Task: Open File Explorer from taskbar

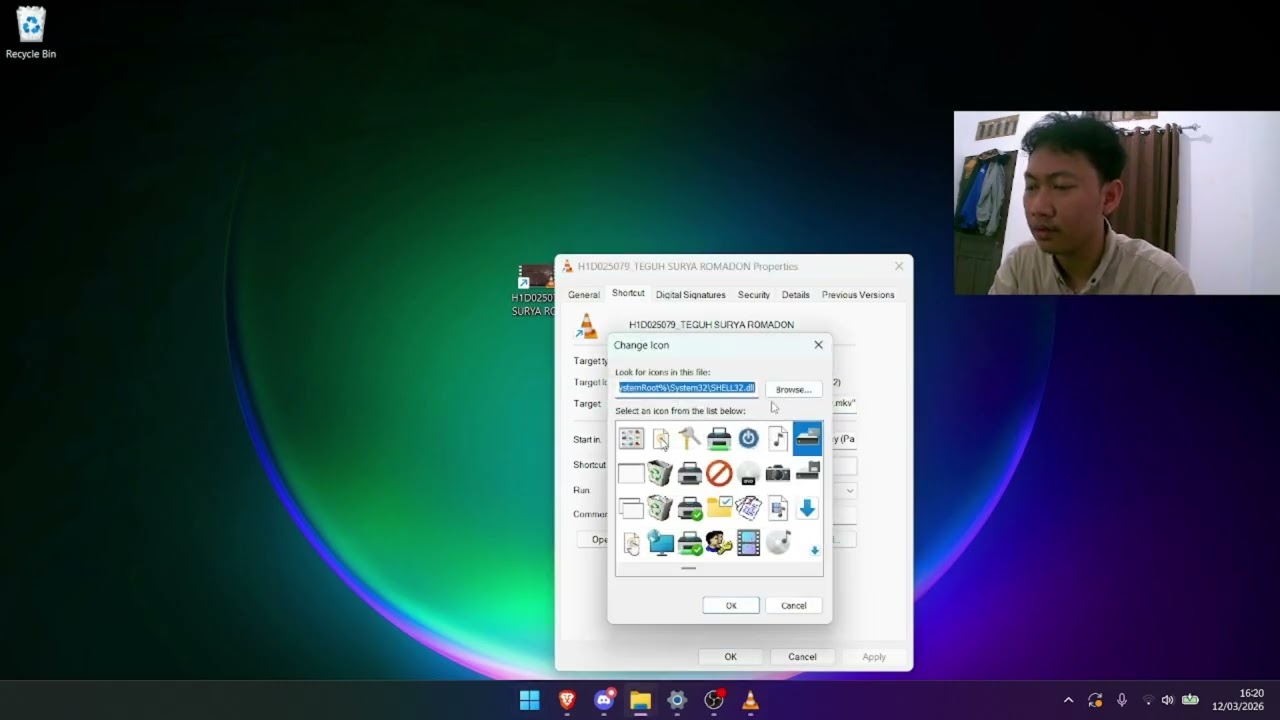Action: point(640,700)
